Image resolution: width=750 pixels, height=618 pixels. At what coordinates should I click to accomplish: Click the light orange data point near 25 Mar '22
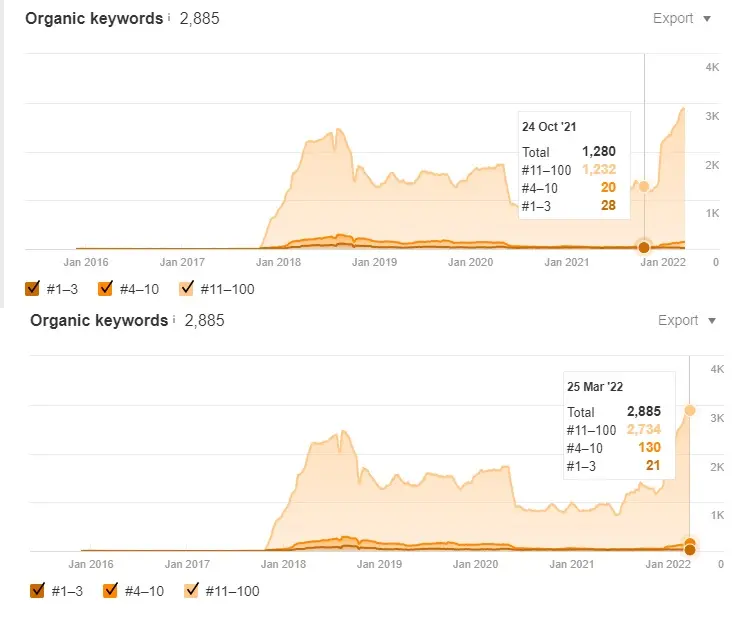(x=690, y=410)
